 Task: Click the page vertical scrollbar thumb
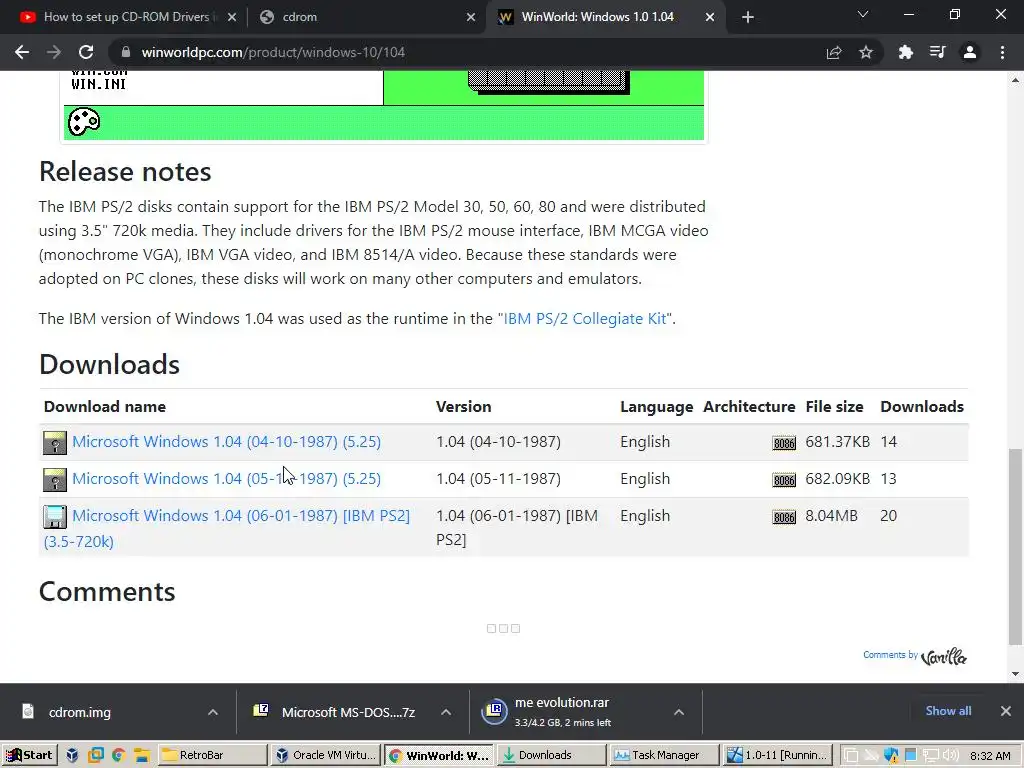(1015, 546)
